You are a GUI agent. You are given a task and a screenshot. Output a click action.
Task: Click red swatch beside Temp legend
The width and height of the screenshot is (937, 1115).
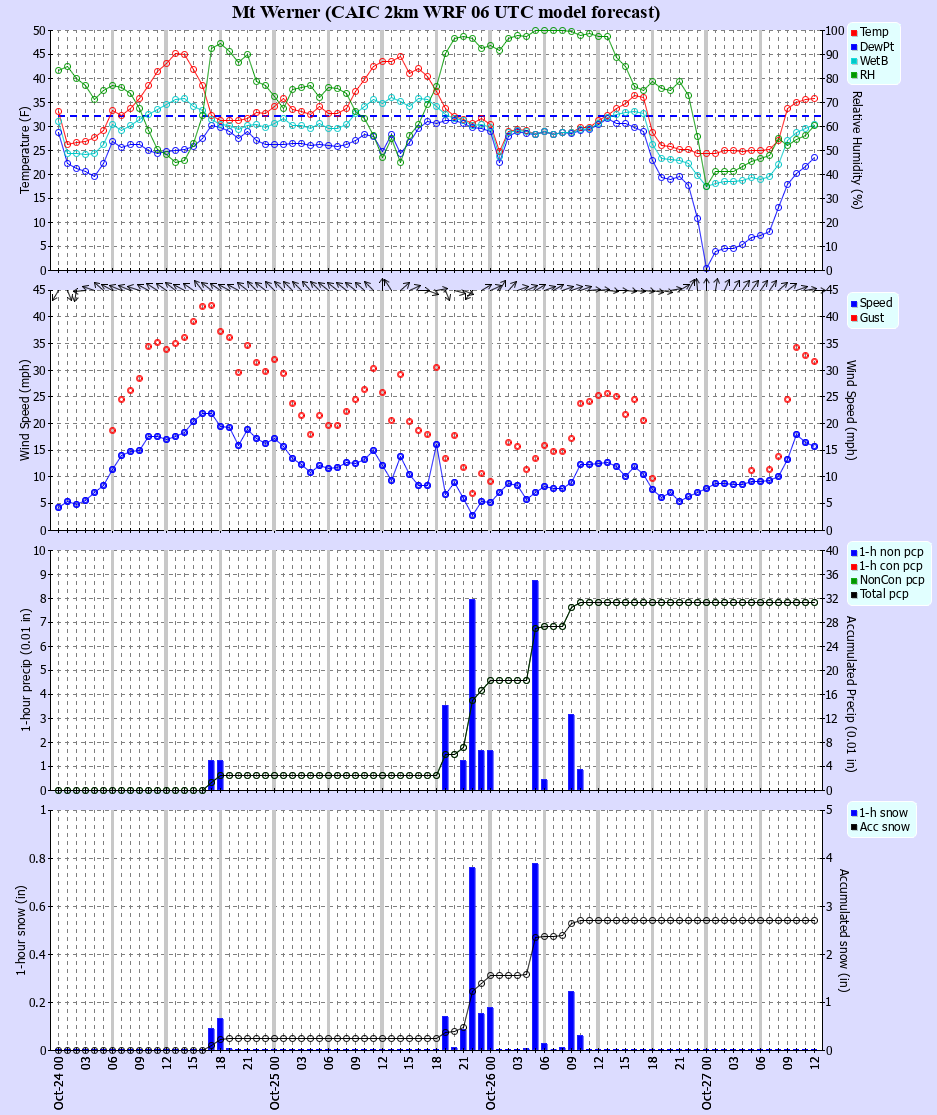(x=854, y=33)
